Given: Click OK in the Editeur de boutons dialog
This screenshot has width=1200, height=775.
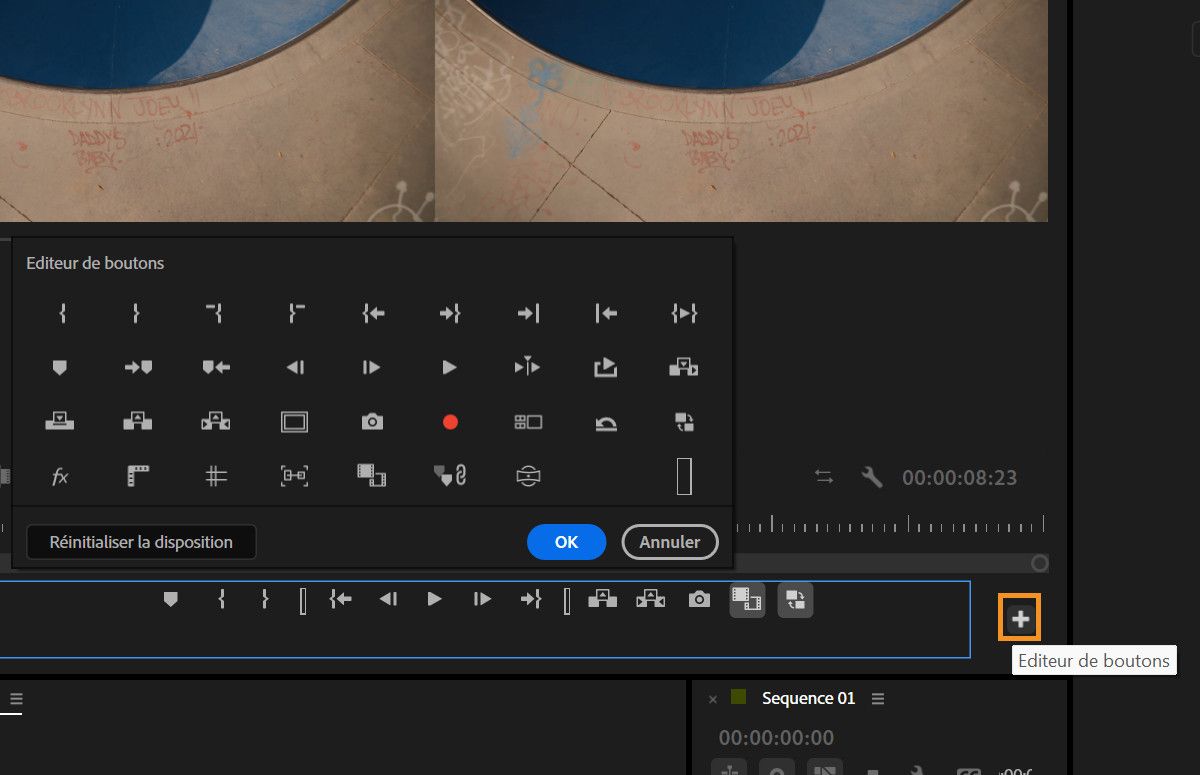Looking at the screenshot, I should tap(566, 542).
